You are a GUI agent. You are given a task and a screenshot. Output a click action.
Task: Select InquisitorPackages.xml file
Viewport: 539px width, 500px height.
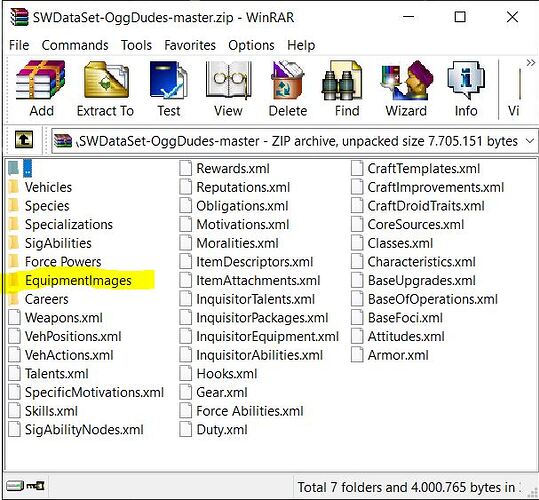[254, 318]
